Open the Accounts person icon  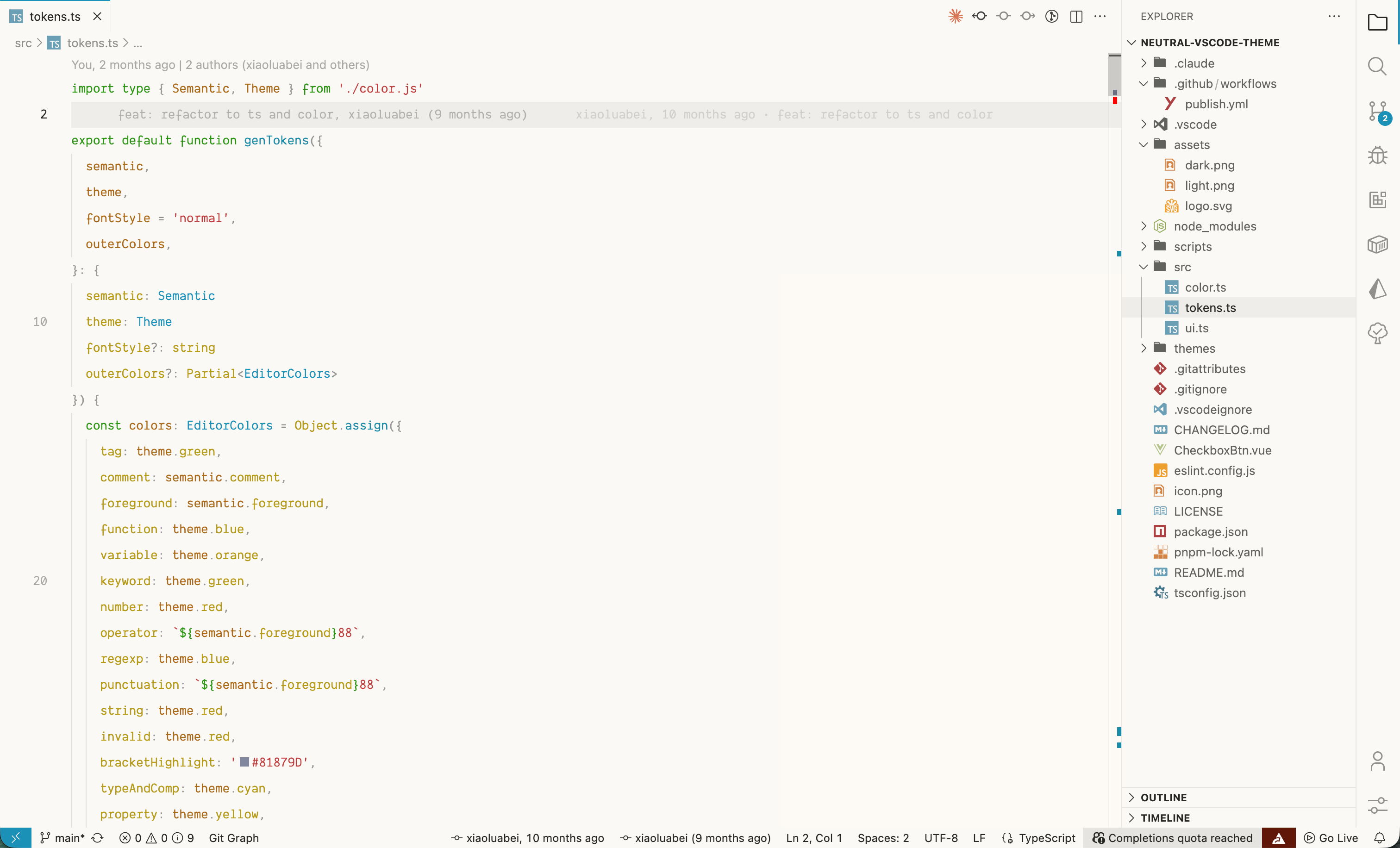point(1377,761)
